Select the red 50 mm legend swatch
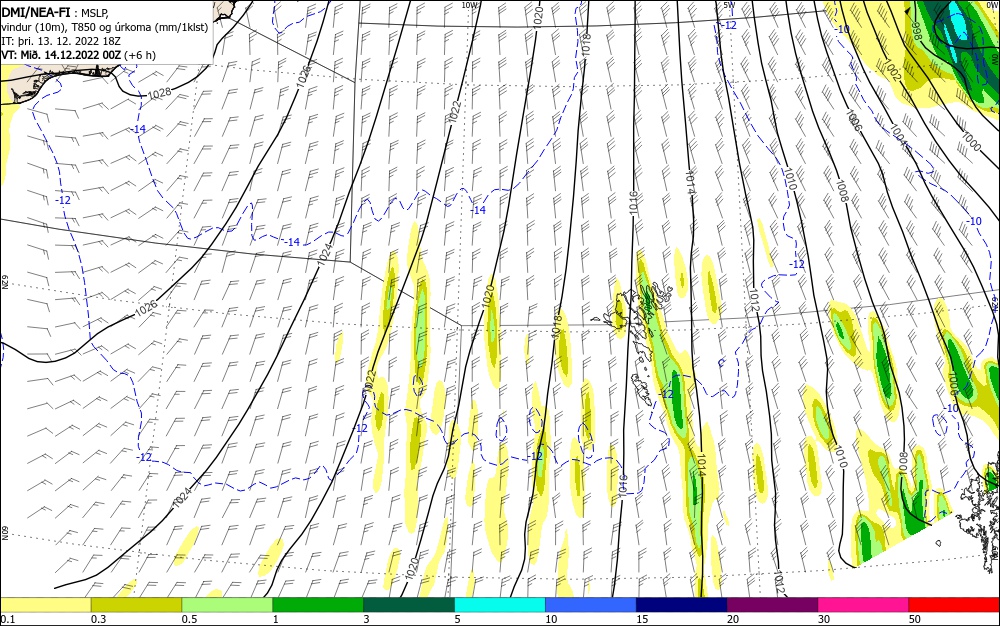Viewport: 1000px width, 626px height. (954, 605)
